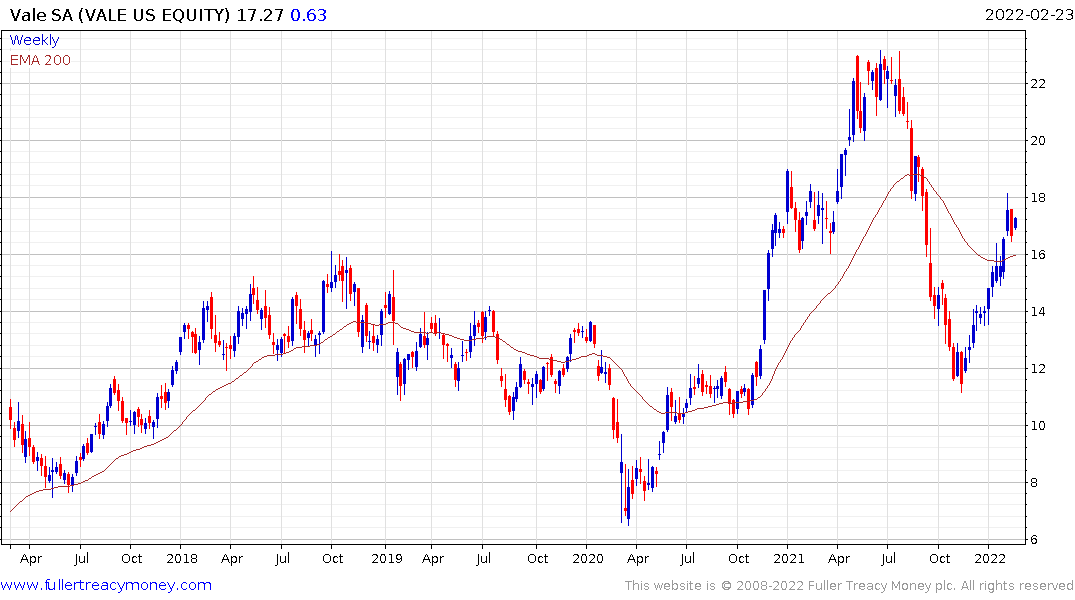
Task: Click the 2018 time axis label
Action: tap(182, 559)
